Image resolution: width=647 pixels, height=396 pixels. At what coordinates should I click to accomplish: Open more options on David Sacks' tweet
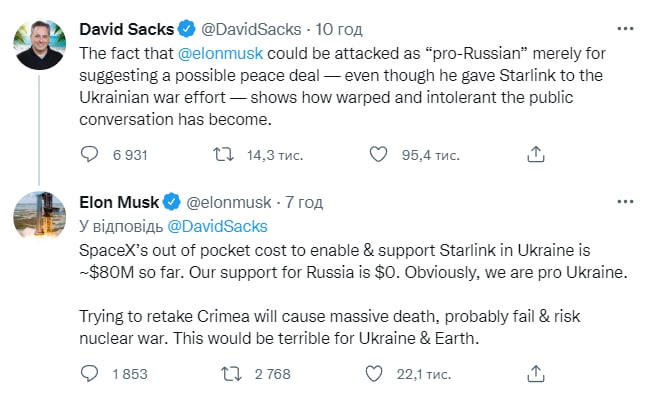tap(625, 29)
